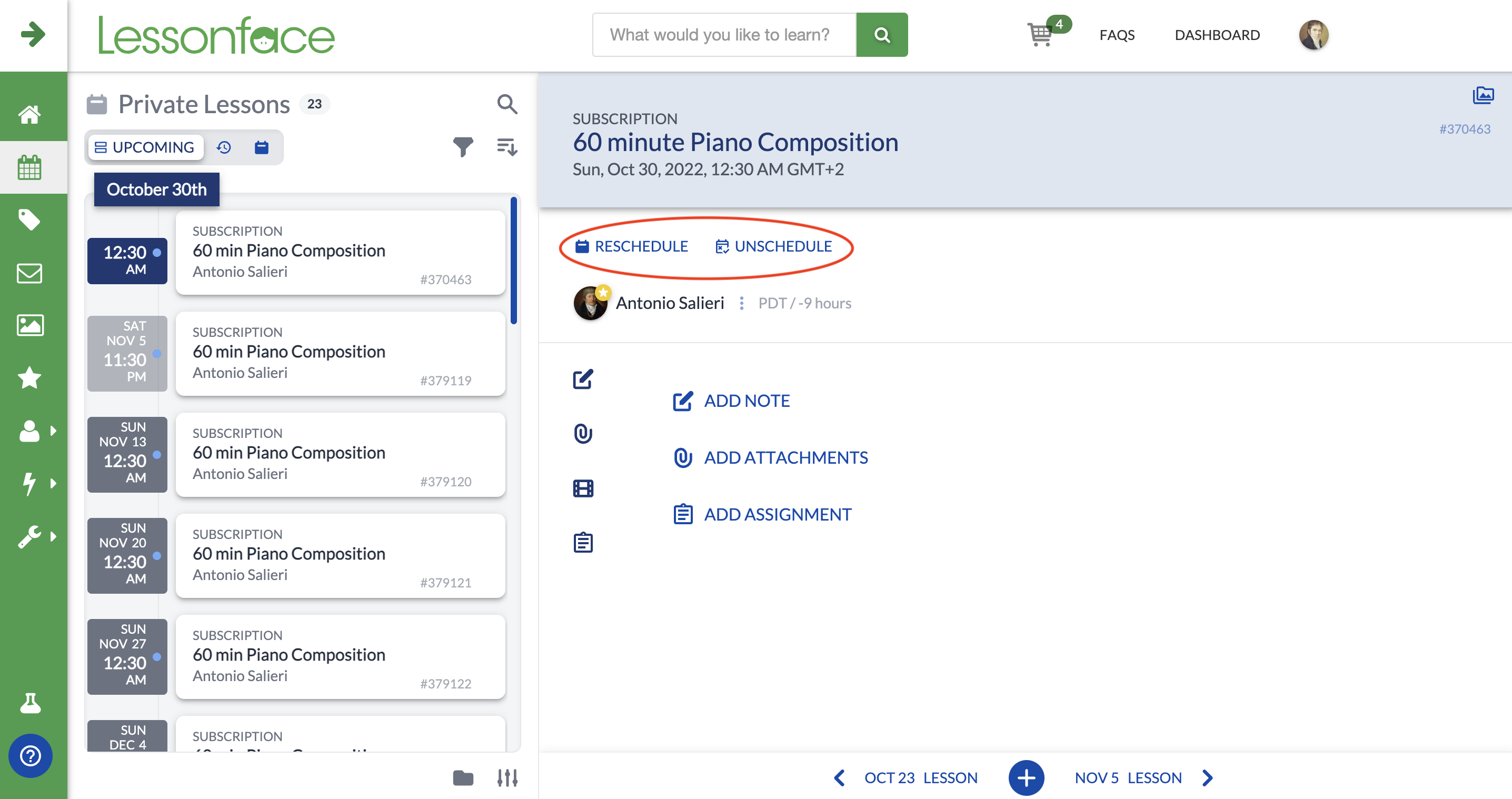Click the Antonio Salieri name in the detail pane

click(670, 303)
